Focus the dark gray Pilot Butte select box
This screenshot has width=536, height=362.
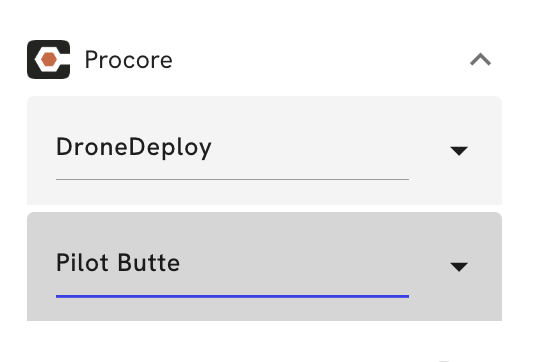tap(264, 266)
